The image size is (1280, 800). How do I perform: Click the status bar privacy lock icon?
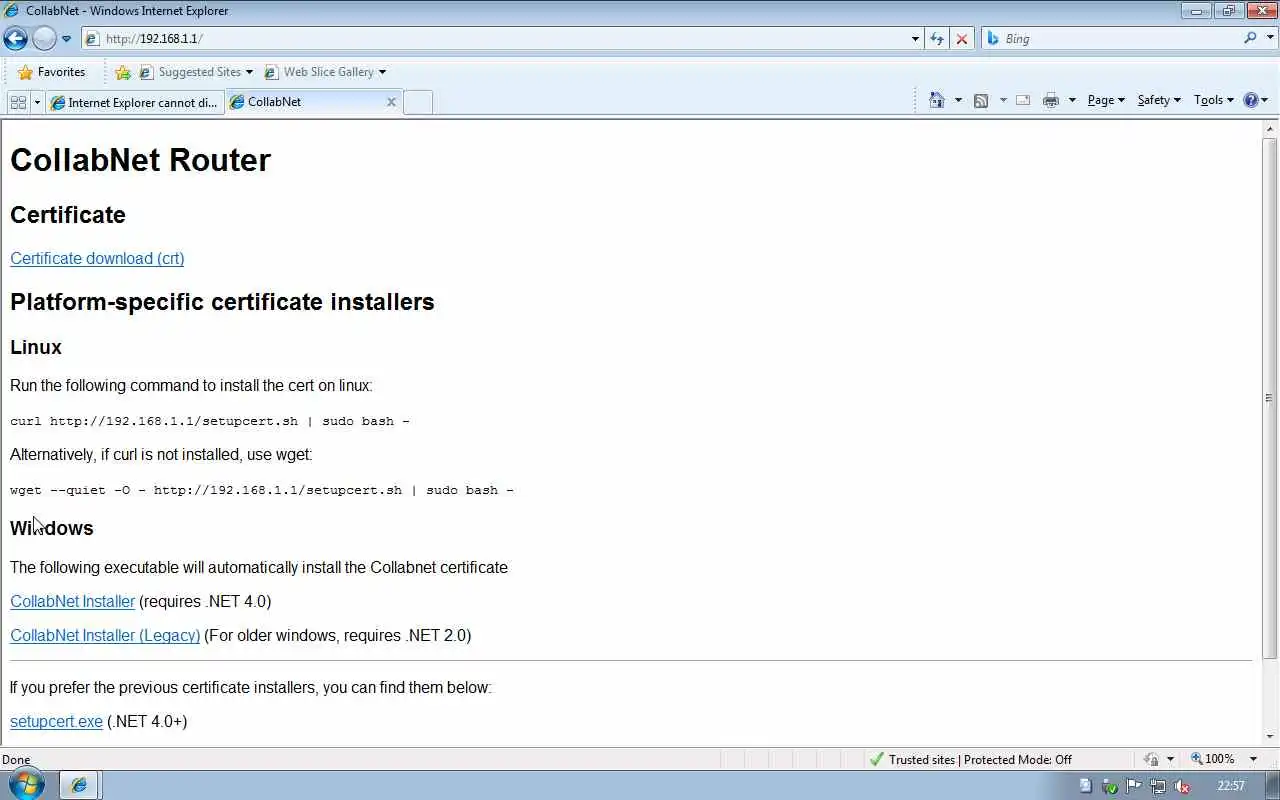[1152, 759]
